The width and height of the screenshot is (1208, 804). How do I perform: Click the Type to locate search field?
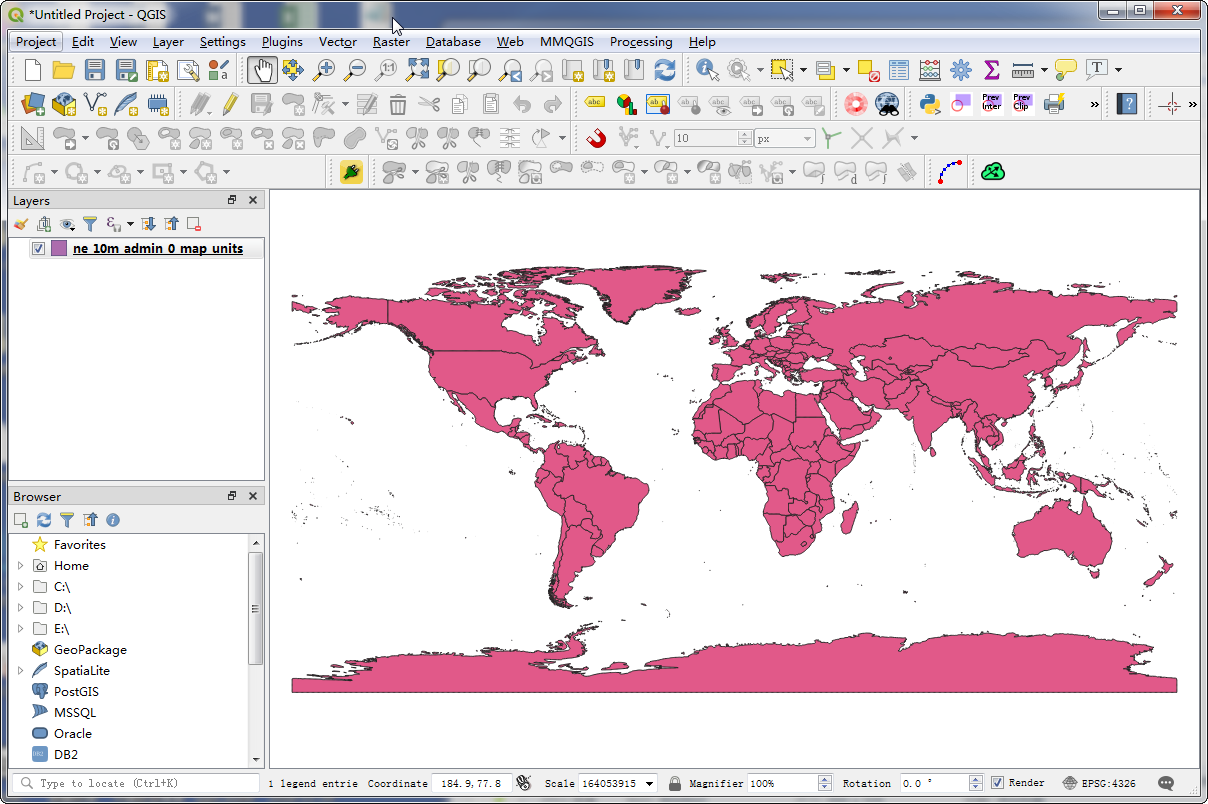click(x=137, y=783)
